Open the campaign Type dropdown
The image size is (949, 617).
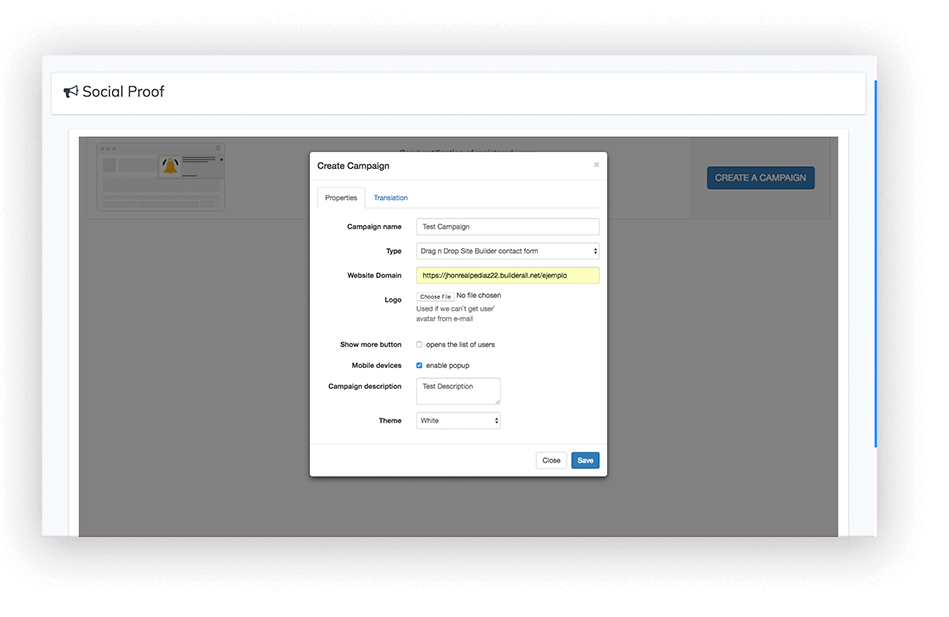point(507,251)
